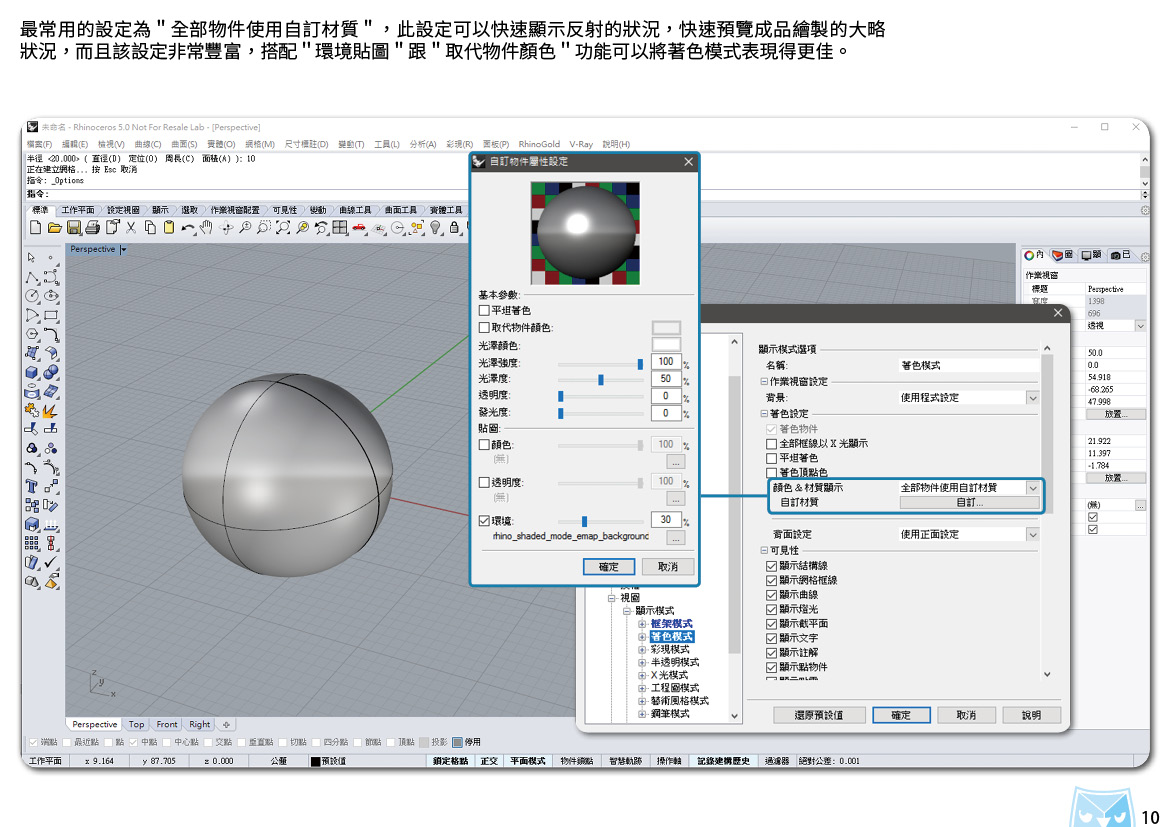This screenshot has height=827, width=1170.
Task: Select the Sphere solid tool in sidebar
Action: (51, 372)
